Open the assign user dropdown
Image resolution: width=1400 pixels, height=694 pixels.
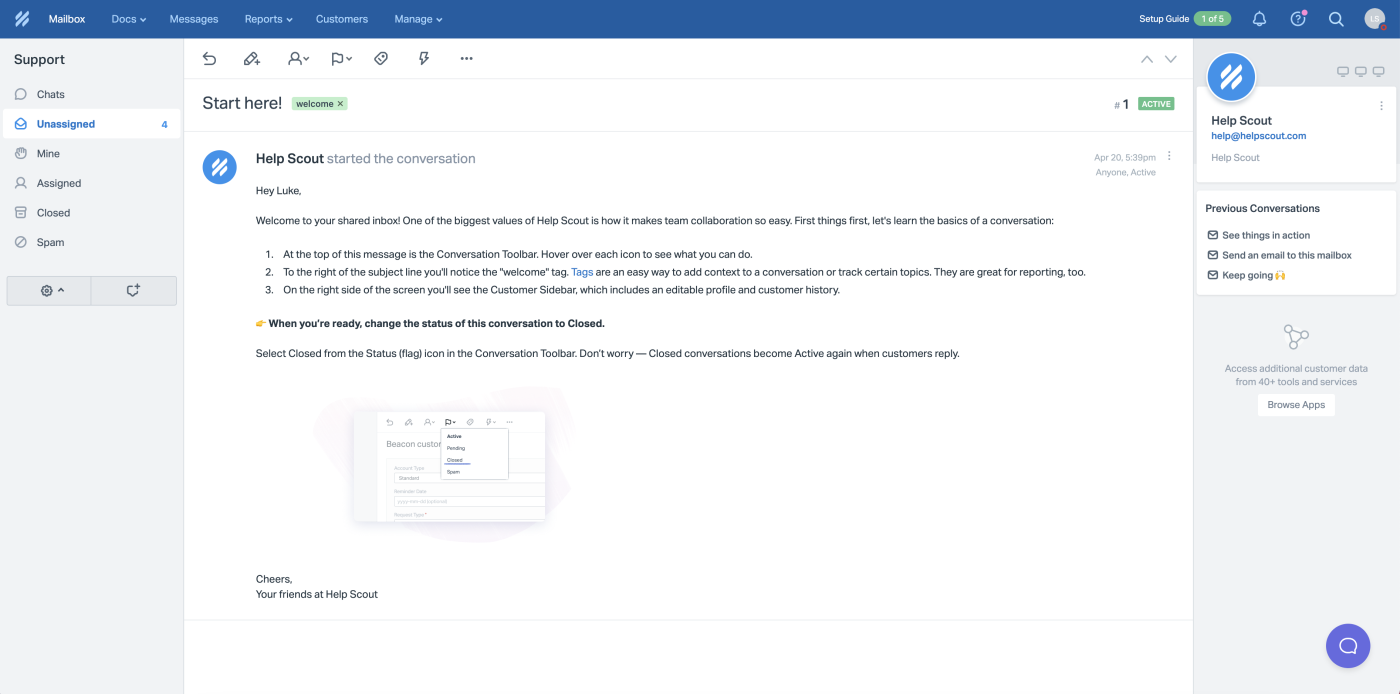[x=298, y=59]
